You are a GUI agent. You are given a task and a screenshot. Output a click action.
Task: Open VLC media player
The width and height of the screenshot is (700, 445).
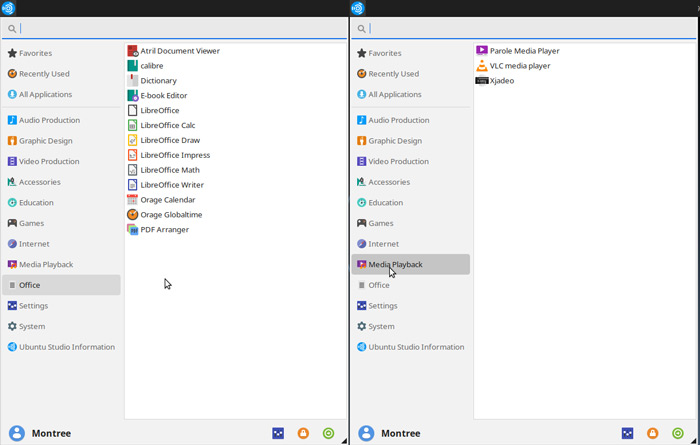(513, 66)
